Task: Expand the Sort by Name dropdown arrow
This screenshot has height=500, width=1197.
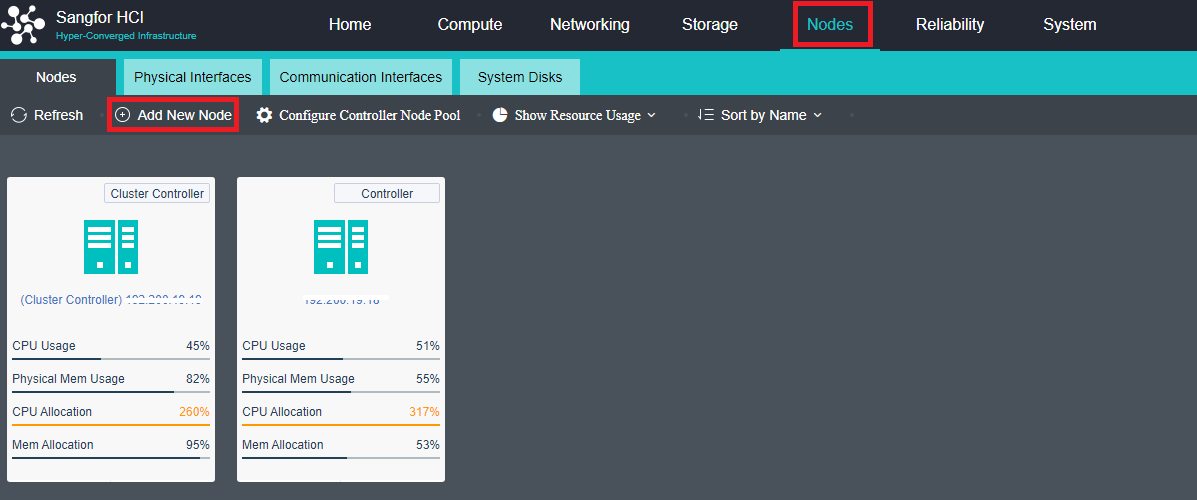Action: click(x=818, y=115)
